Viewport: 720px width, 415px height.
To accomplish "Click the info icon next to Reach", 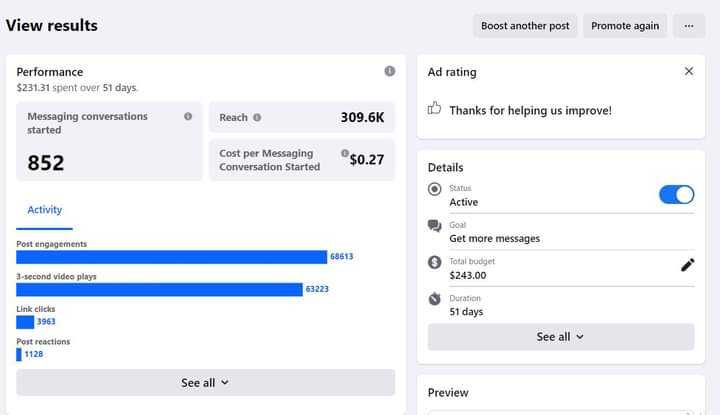I will [257, 117].
